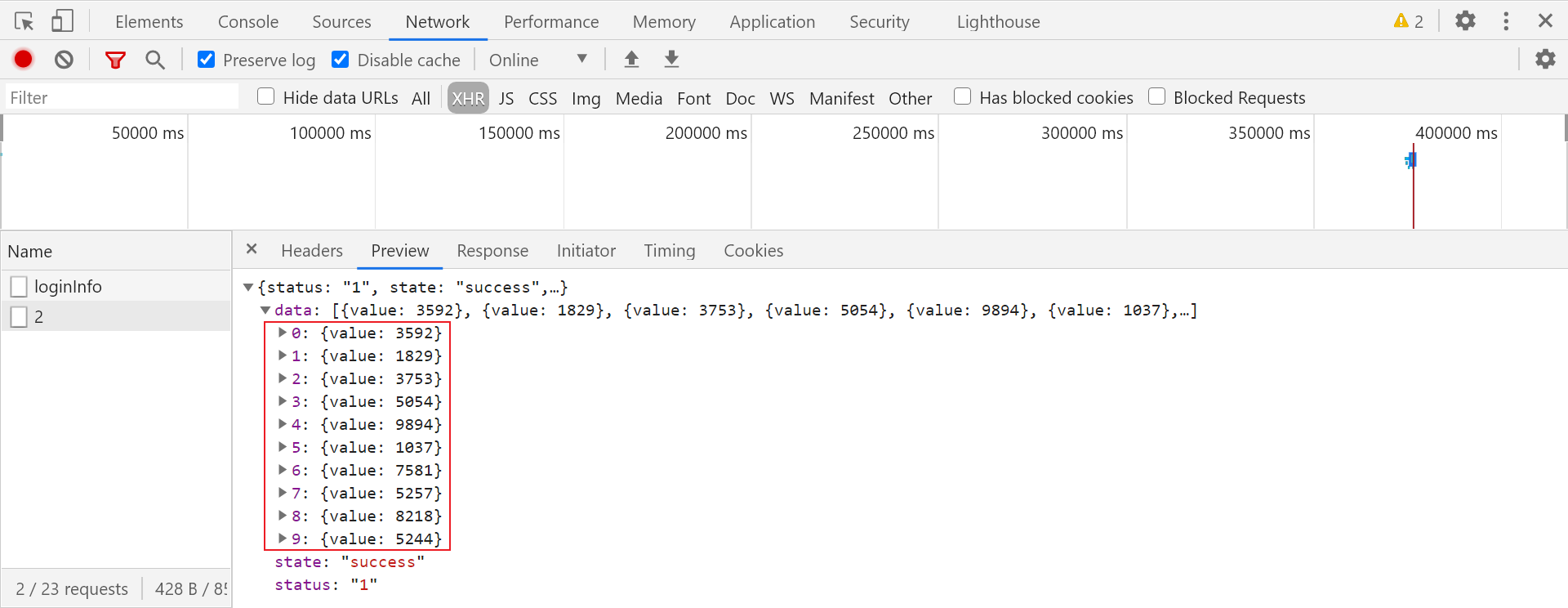Screen dimensions: 1568x608
Task: Close the request details pane
Action: pos(252,249)
